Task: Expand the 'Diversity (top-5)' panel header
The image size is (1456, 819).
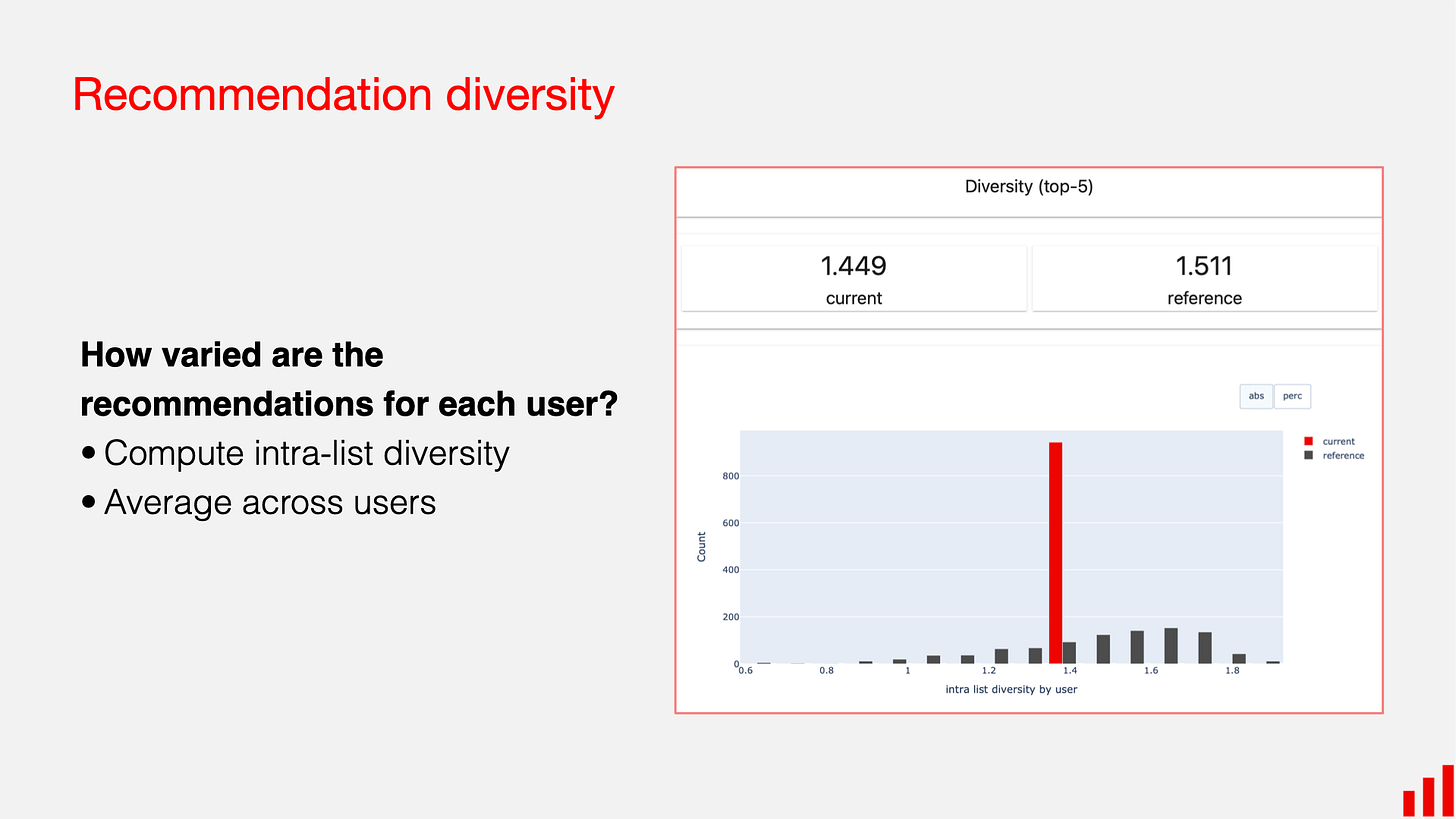Action: click(x=1029, y=187)
